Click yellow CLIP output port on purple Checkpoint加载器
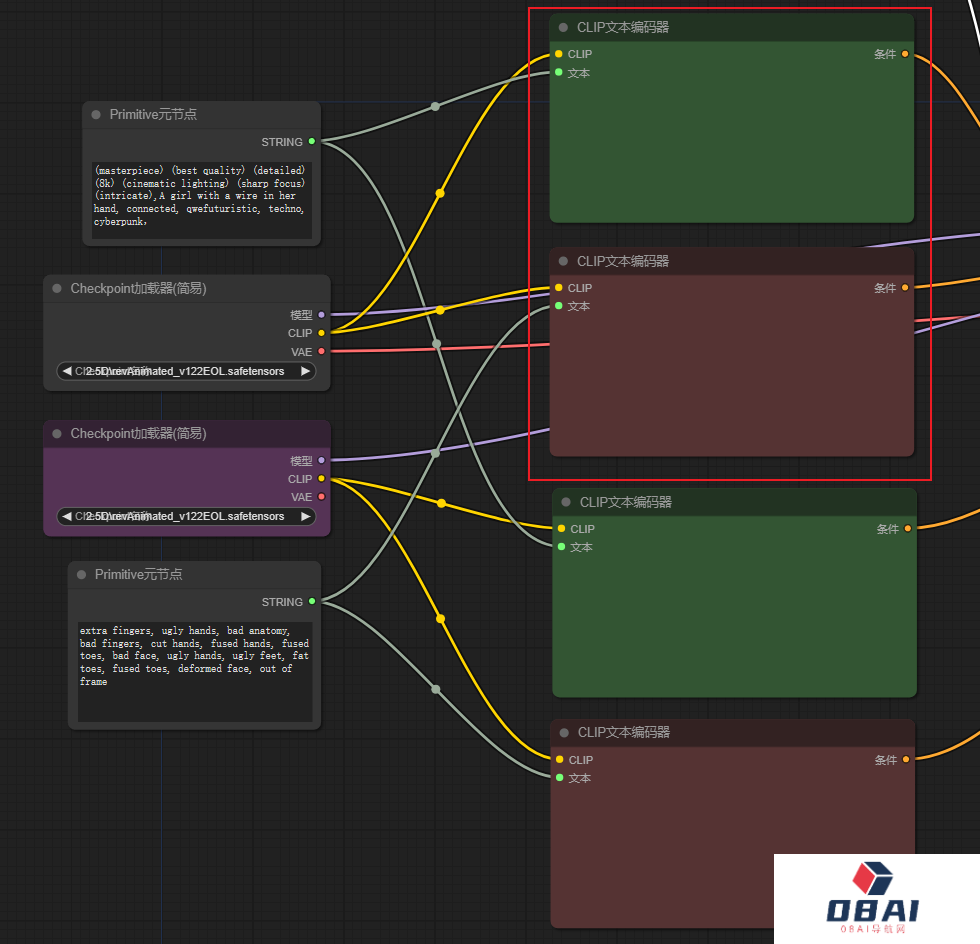980x944 pixels. coord(321,479)
